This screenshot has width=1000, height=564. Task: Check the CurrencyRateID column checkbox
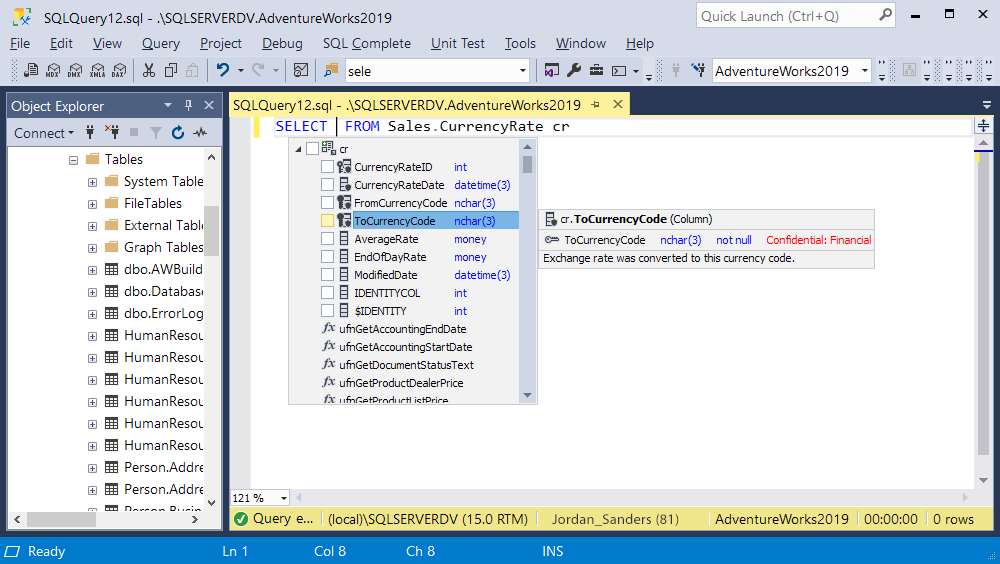[x=327, y=167]
